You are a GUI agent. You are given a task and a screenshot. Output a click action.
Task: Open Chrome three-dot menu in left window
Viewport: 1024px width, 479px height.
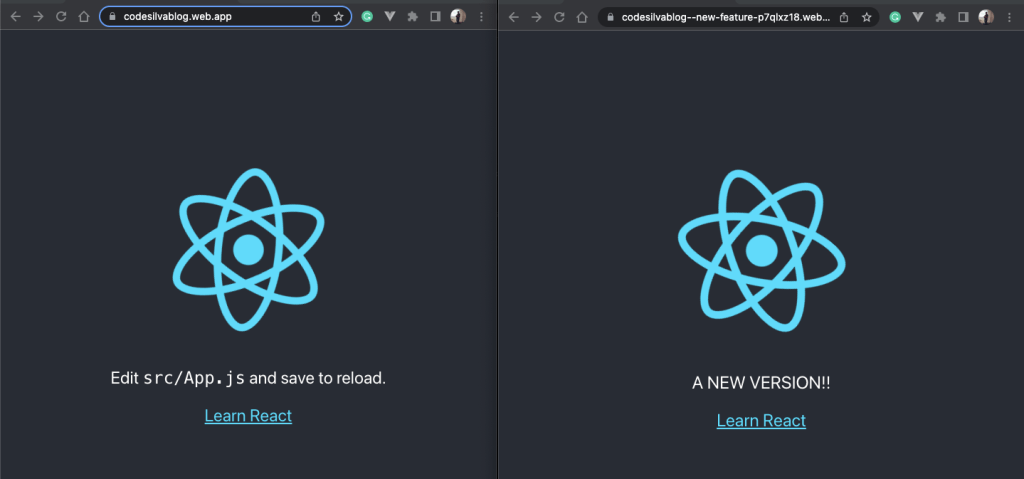point(482,17)
